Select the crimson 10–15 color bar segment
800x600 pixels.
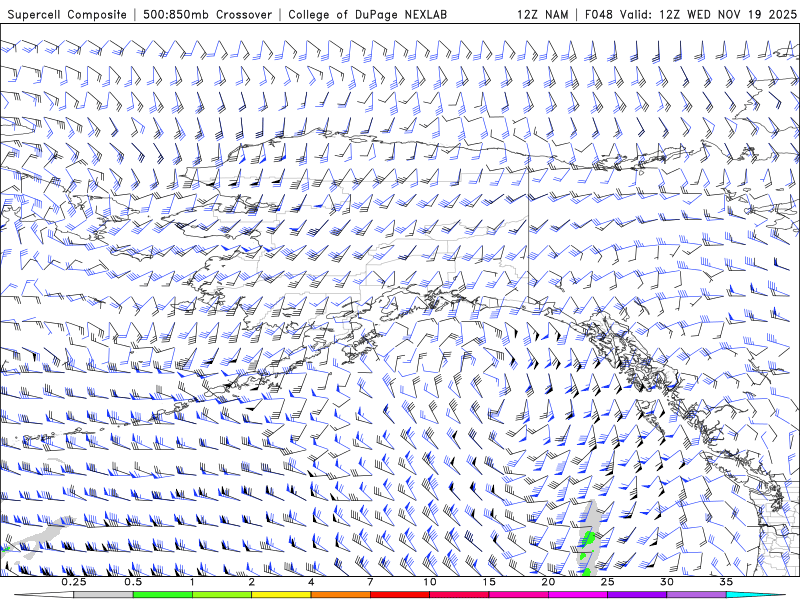pos(459,595)
